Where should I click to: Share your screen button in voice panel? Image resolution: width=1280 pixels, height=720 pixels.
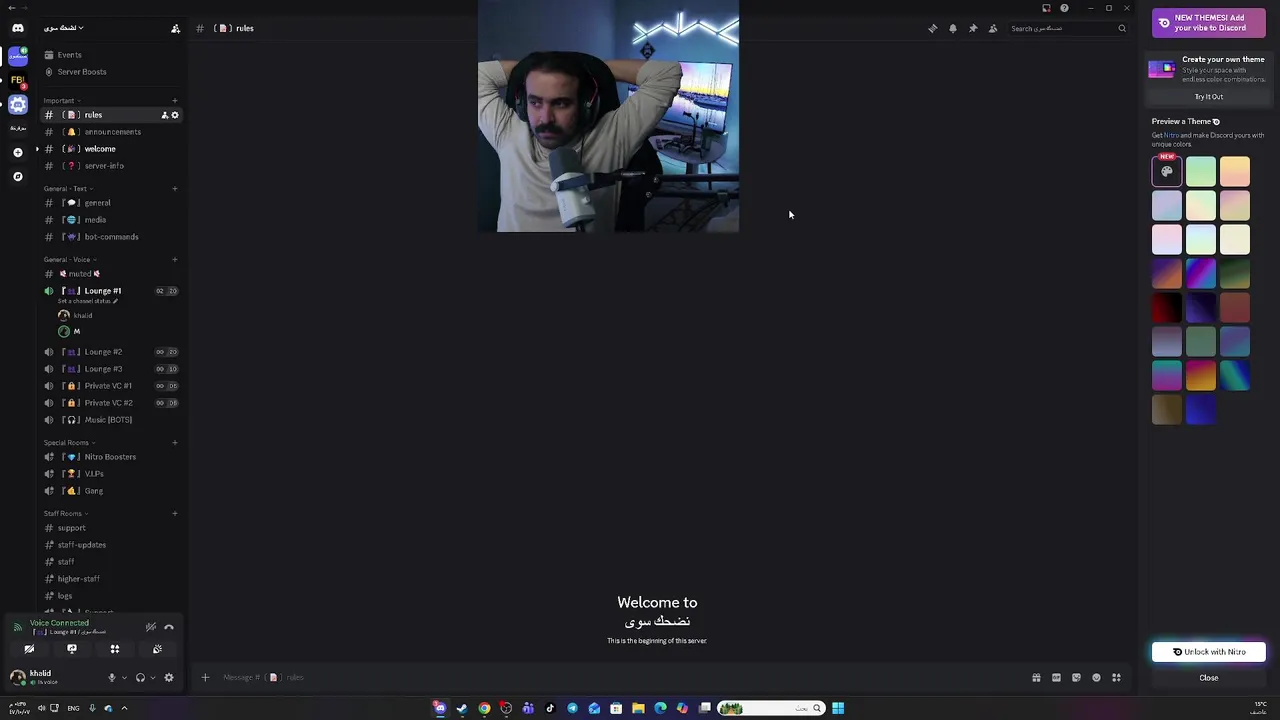coord(72,649)
